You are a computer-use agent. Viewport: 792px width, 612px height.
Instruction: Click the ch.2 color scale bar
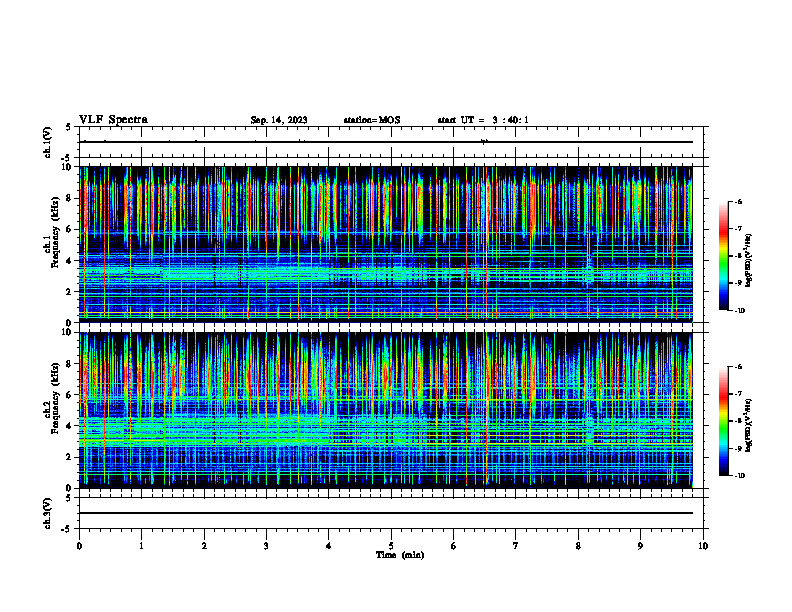pos(723,421)
